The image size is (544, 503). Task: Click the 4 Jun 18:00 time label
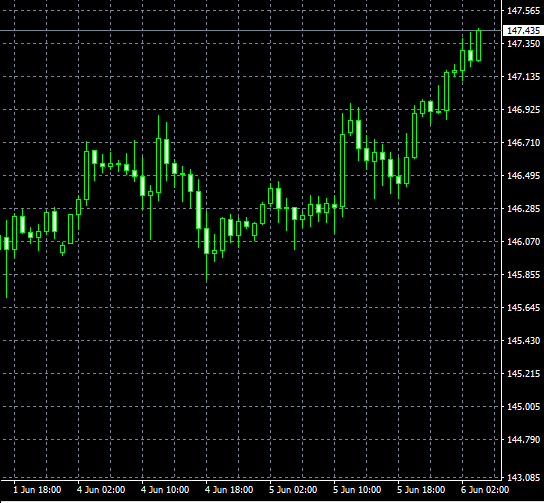[x=229, y=490]
